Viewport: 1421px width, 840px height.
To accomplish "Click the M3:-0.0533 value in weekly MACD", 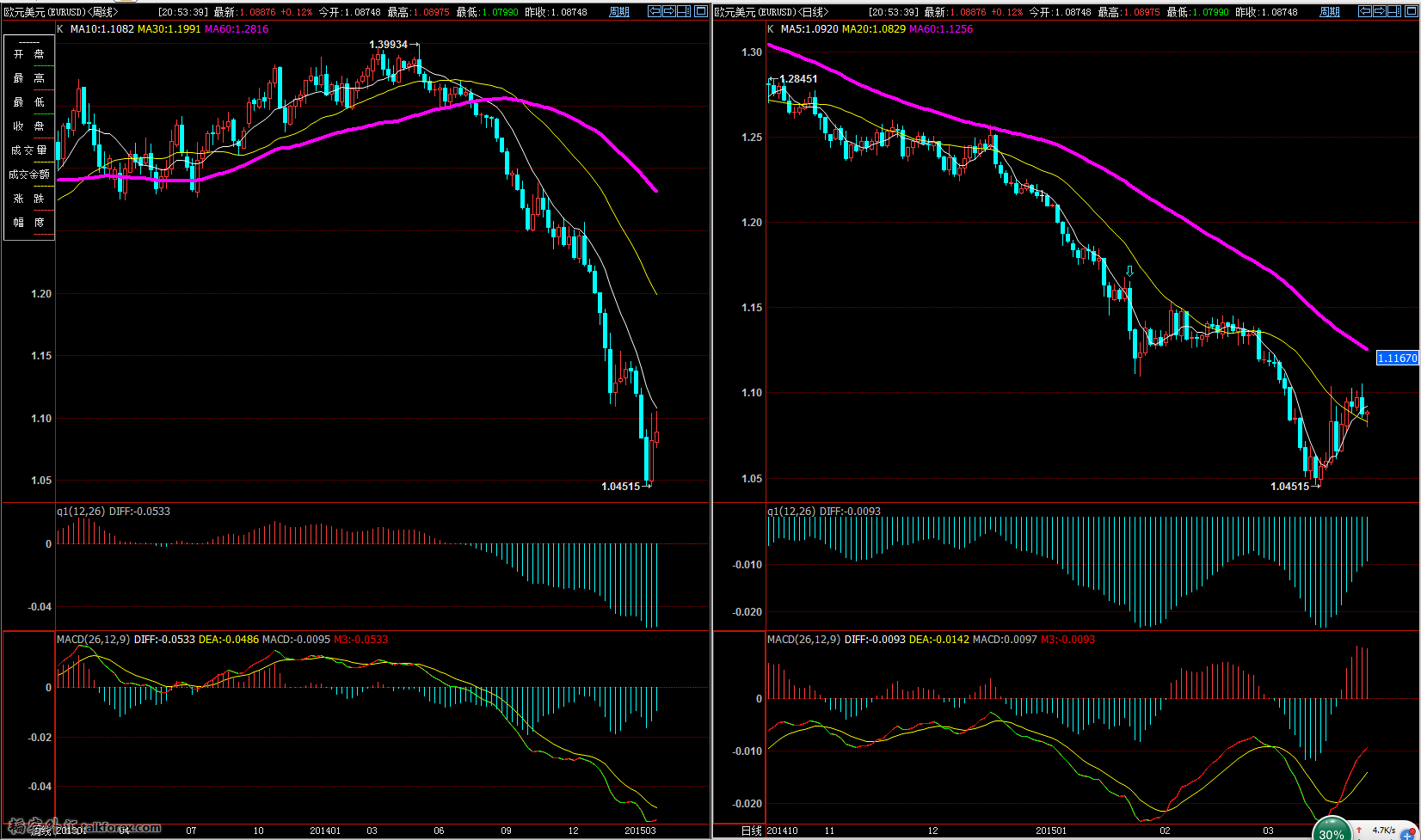I will [x=361, y=639].
